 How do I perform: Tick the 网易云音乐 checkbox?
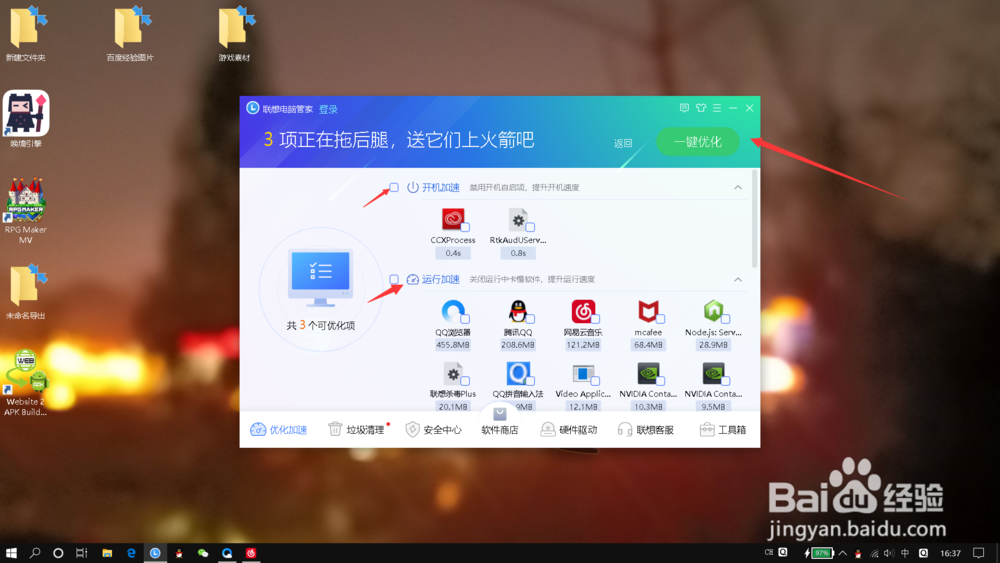pyautogui.click(x=596, y=319)
